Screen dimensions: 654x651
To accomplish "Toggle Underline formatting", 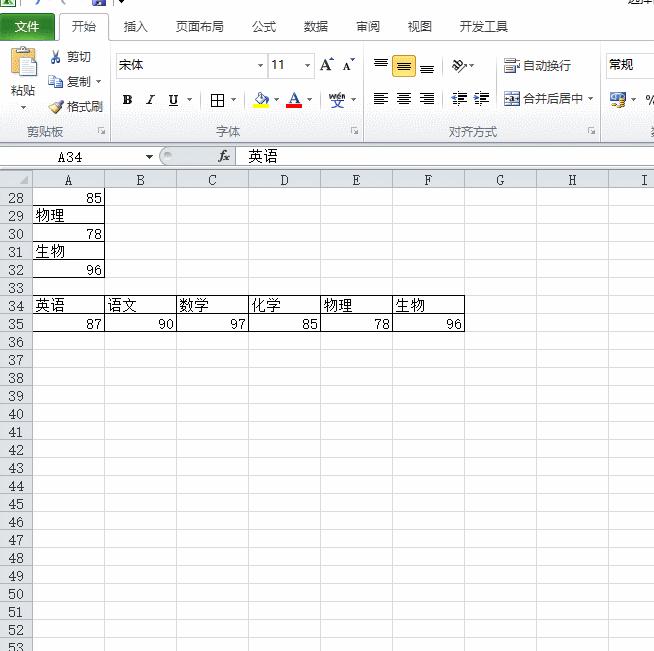I will pyautogui.click(x=173, y=100).
